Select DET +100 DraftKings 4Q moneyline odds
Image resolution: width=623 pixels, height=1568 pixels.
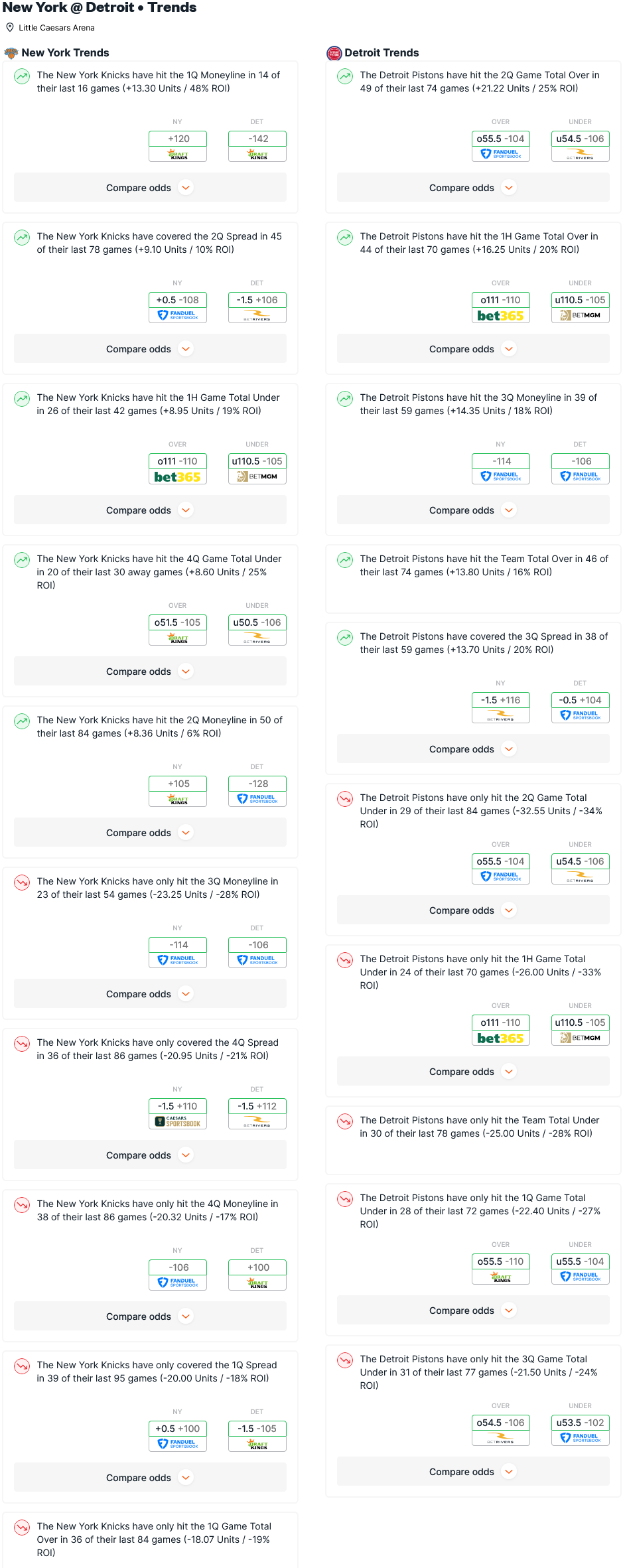click(x=257, y=1275)
